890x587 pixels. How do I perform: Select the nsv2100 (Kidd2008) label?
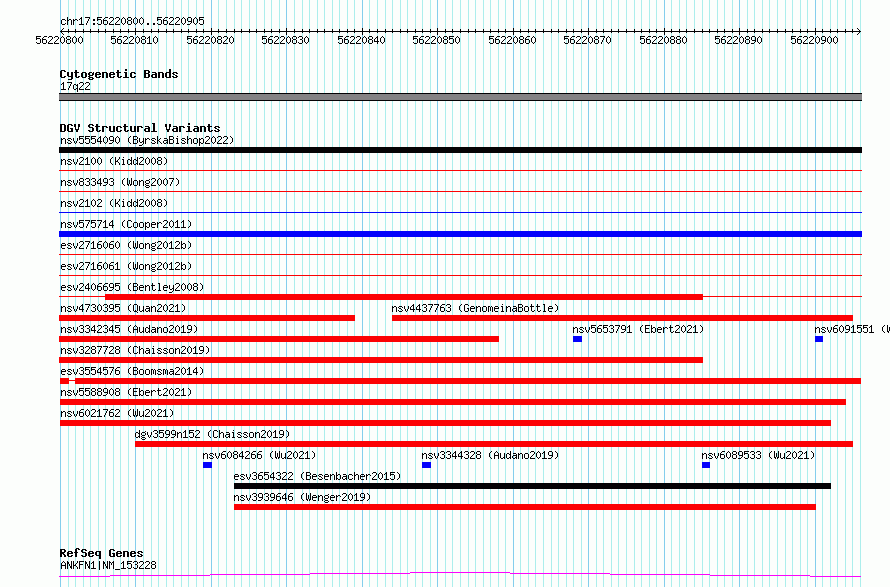114,161
